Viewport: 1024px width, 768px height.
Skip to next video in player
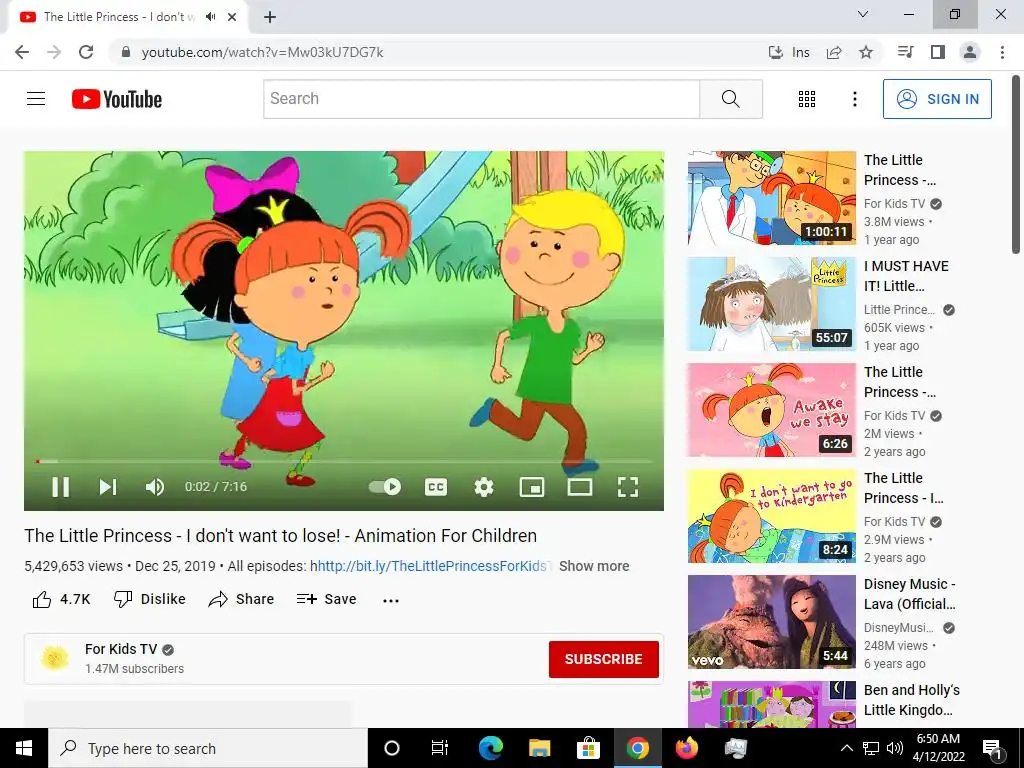coord(108,487)
